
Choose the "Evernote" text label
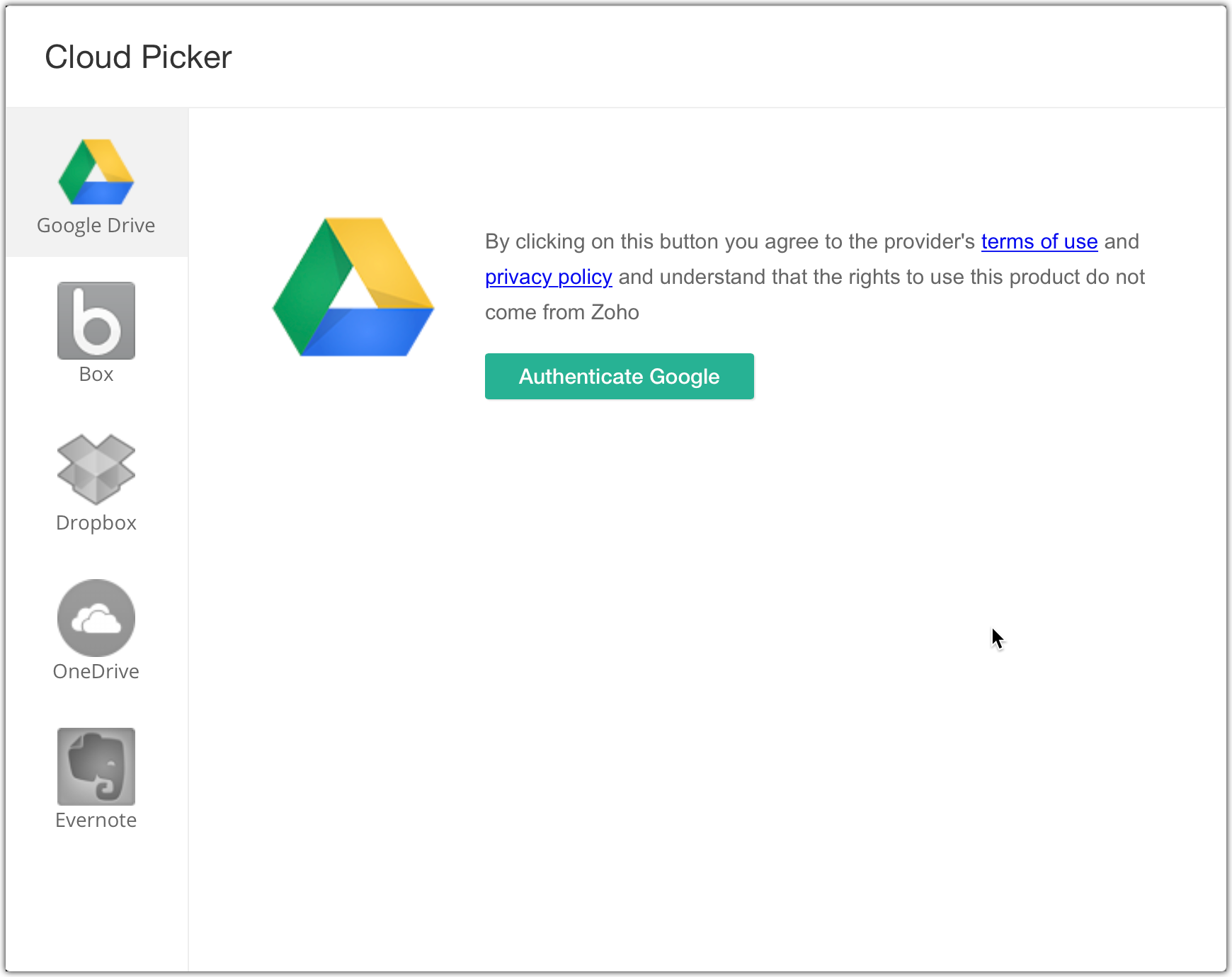coord(96,820)
